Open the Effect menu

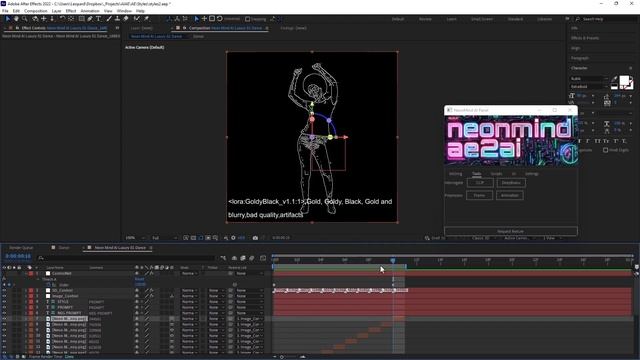point(71,11)
